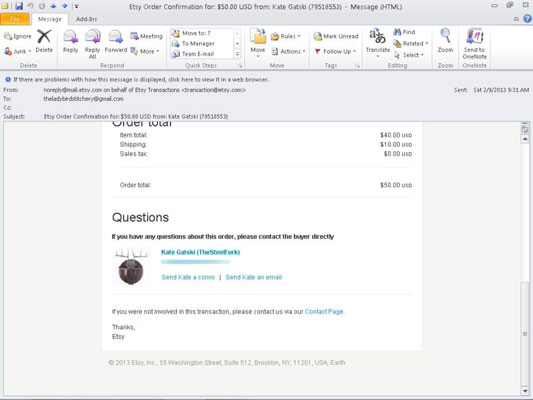Click the recipient theladybirdstitchery@gmail.com

(x=83, y=99)
